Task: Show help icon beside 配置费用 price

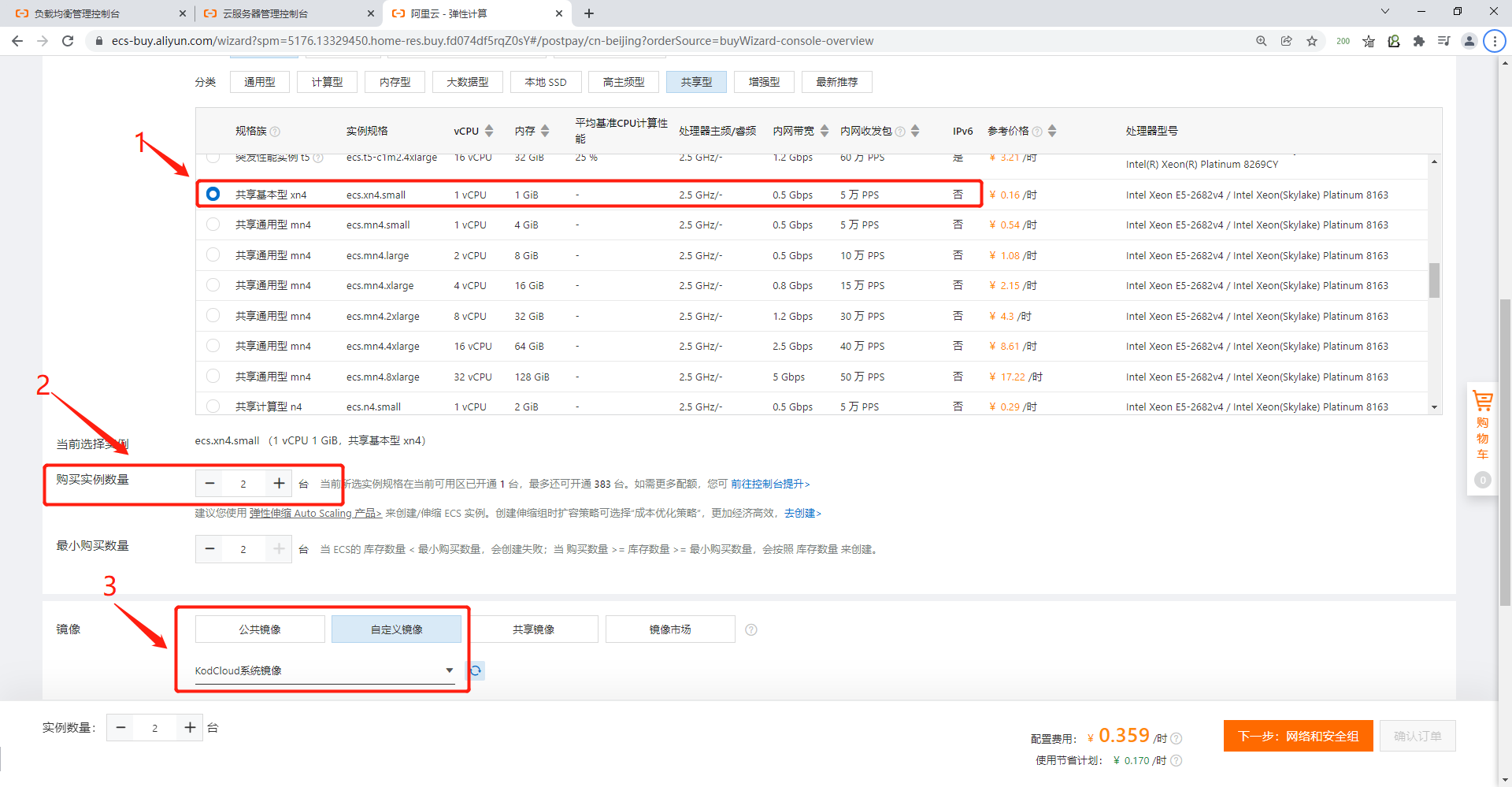Action: coord(1177,738)
